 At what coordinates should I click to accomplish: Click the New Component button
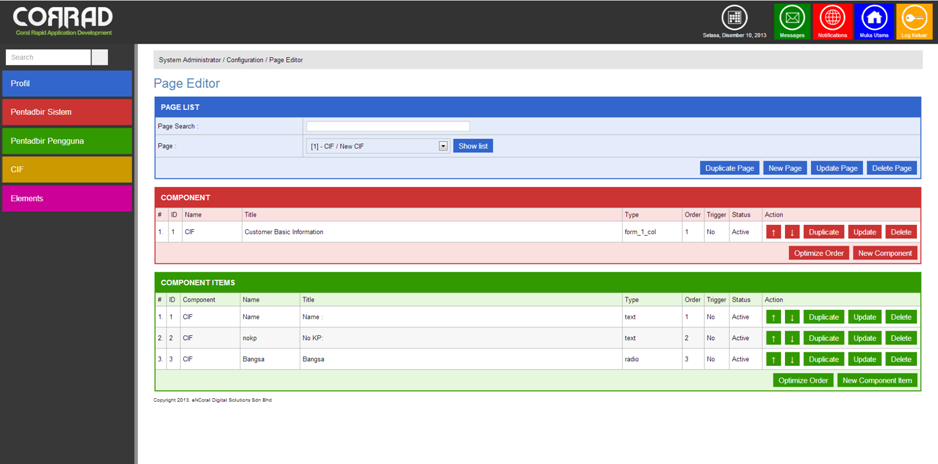(x=884, y=253)
